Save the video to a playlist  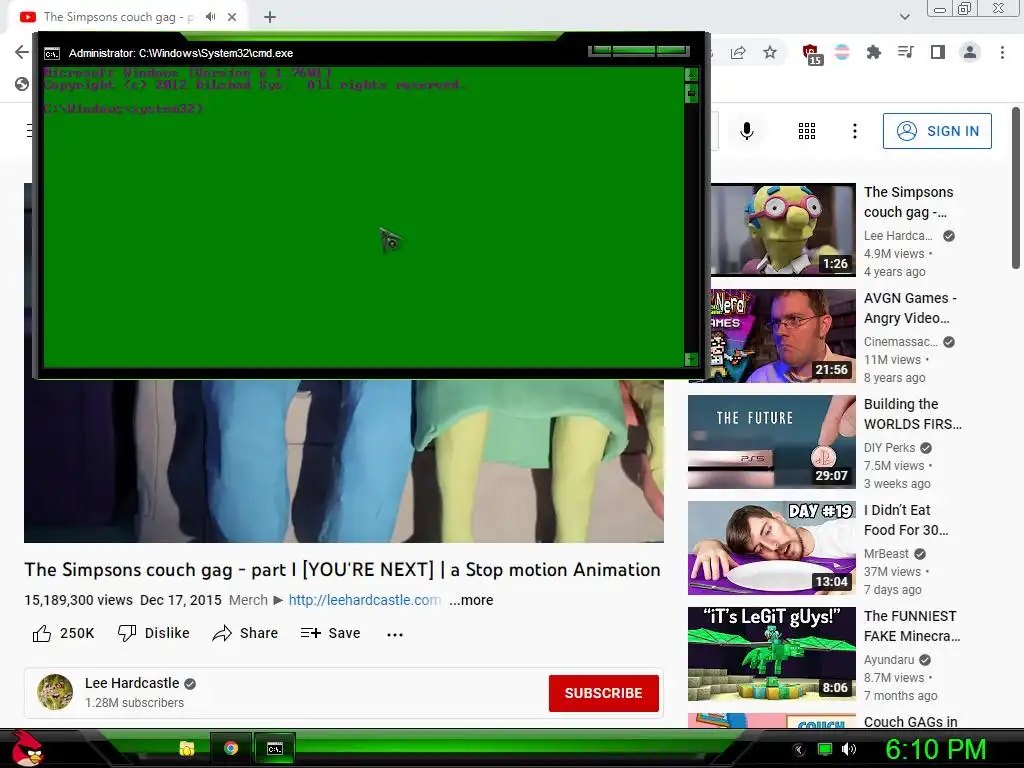(330, 633)
